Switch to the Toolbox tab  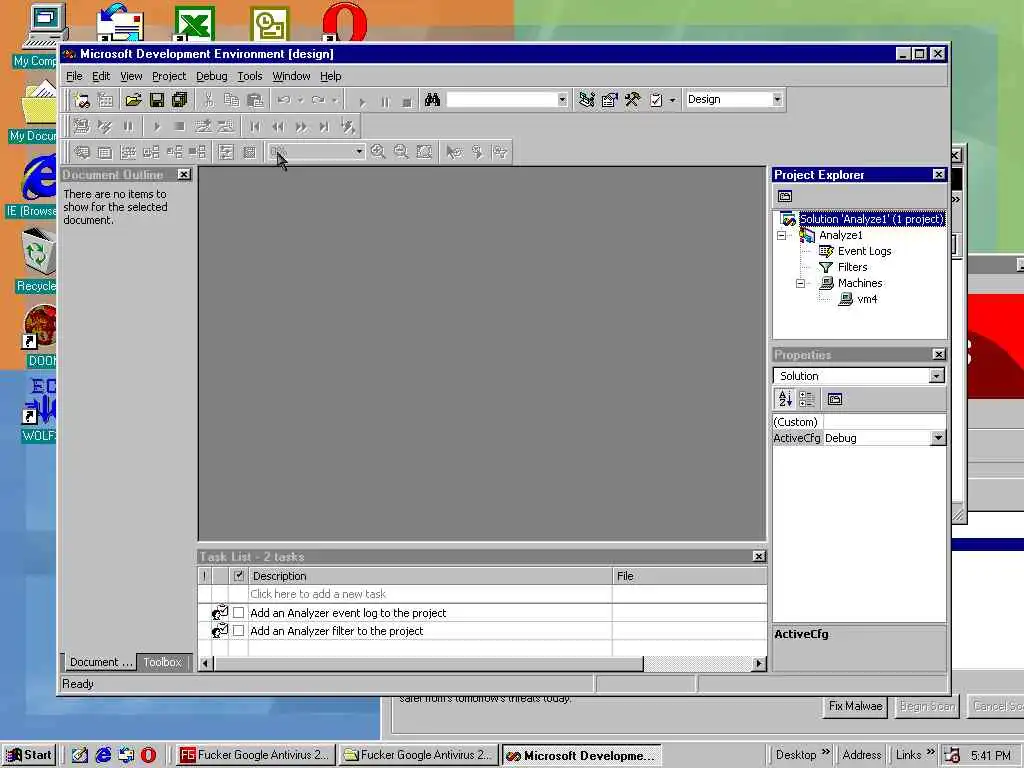click(x=163, y=662)
